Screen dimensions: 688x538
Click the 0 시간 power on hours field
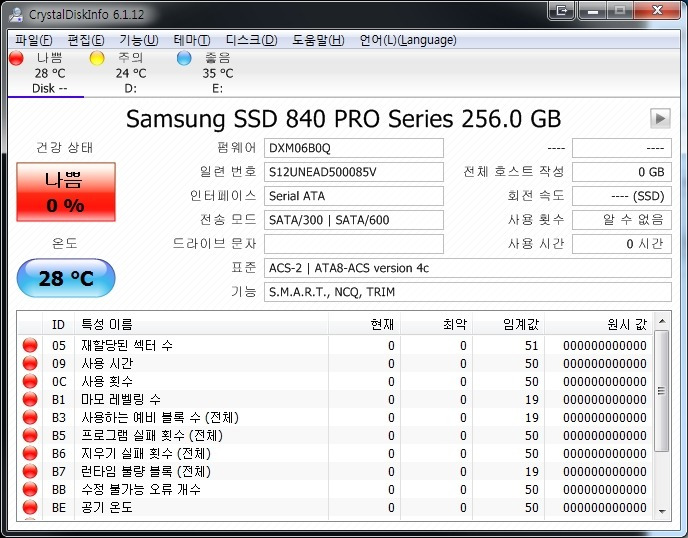click(x=622, y=244)
